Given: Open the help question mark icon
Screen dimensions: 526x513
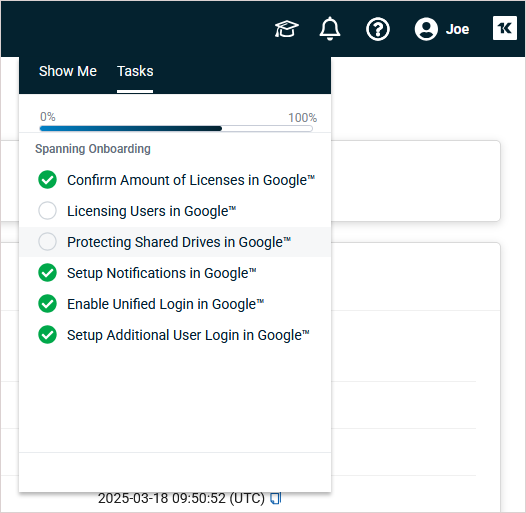Looking at the screenshot, I should 378,29.
